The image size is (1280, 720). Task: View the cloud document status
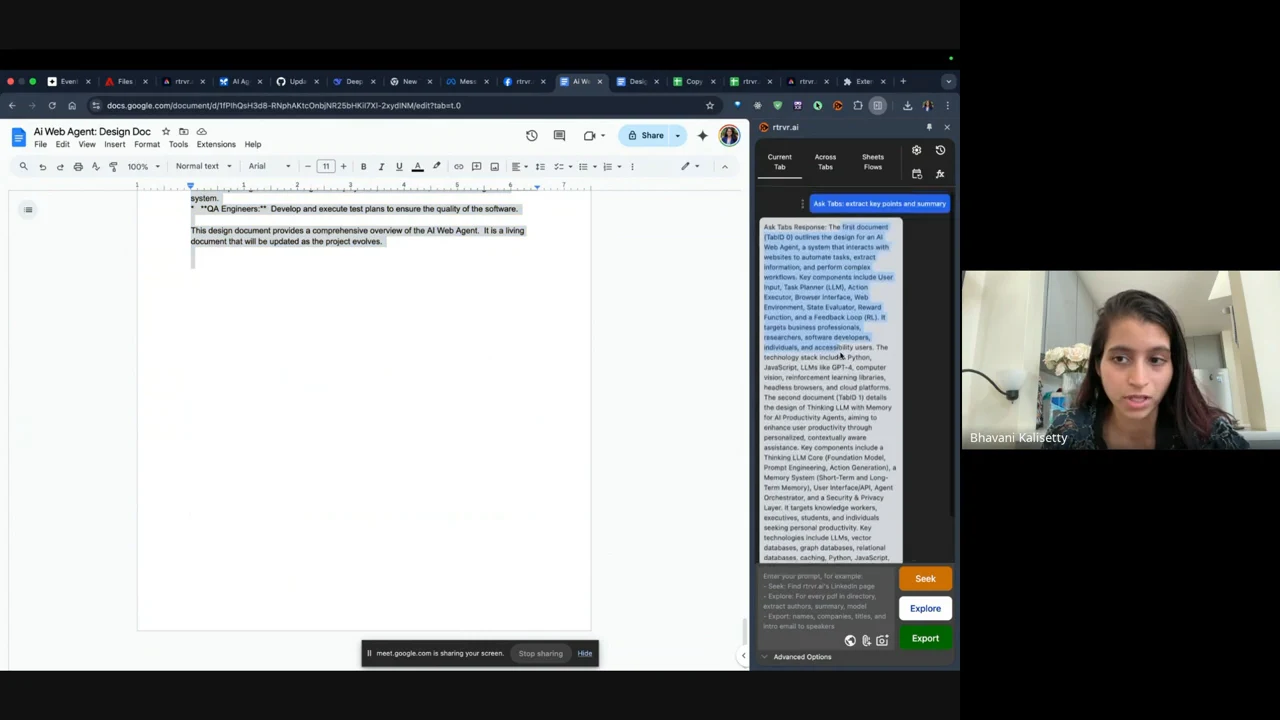pyautogui.click(x=201, y=132)
